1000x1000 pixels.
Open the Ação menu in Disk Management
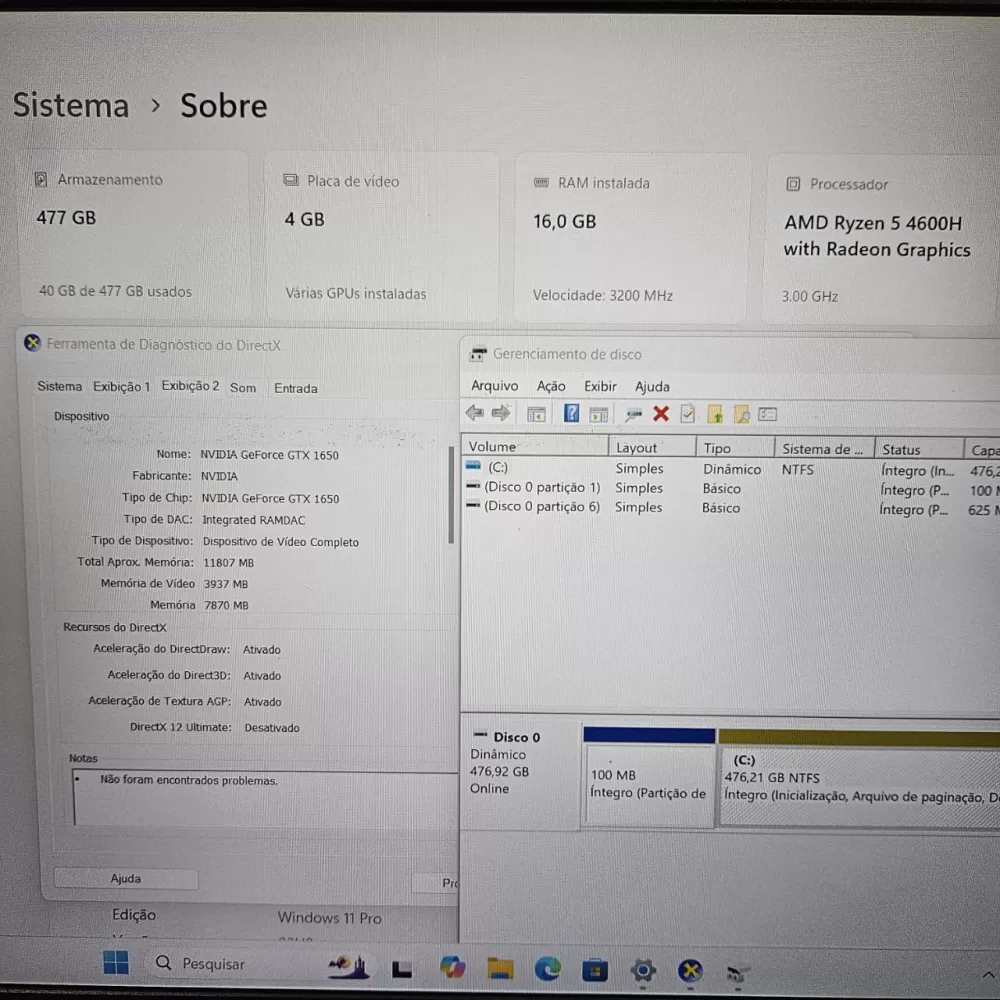click(551, 386)
